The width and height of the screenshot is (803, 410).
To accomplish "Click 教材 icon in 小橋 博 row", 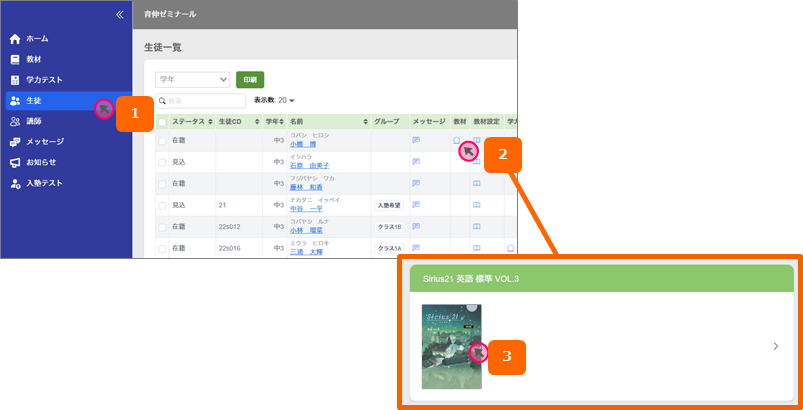I will [x=456, y=140].
